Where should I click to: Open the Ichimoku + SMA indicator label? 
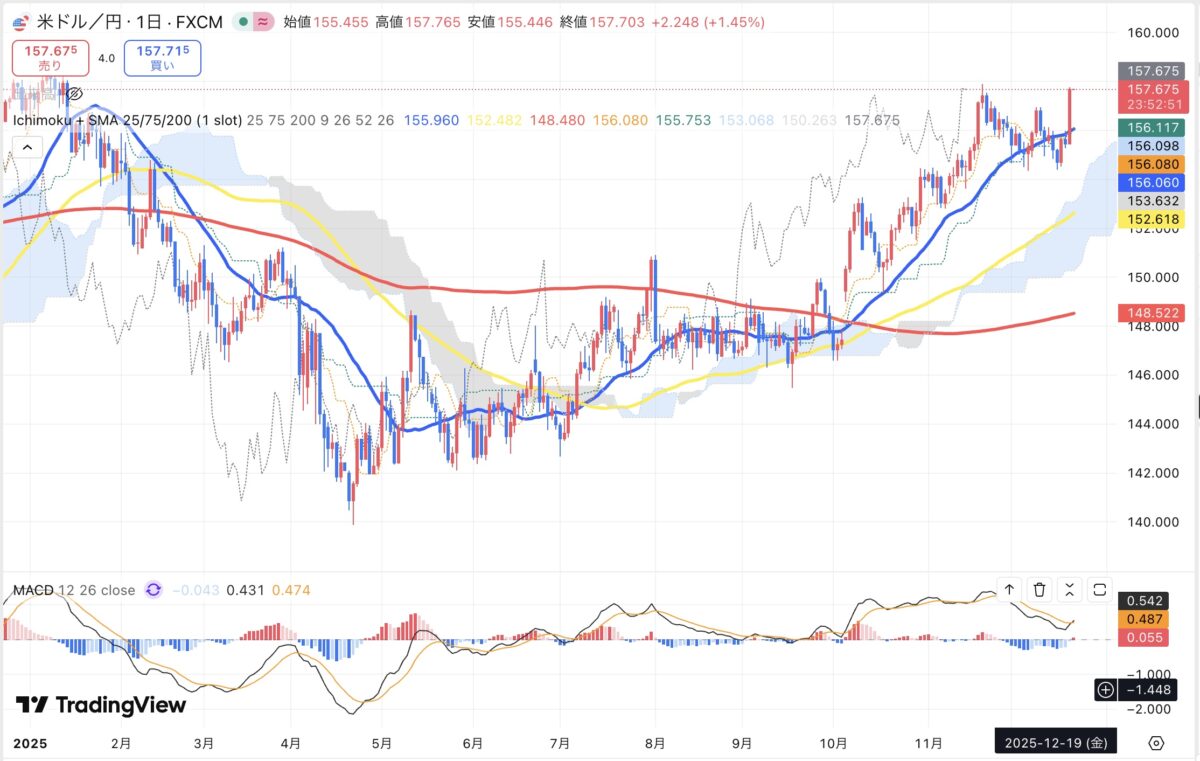pyautogui.click(x=127, y=120)
